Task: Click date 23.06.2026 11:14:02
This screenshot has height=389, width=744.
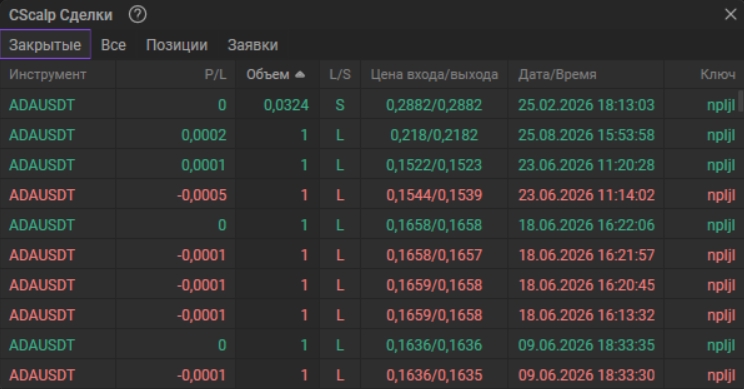Action: [x=586, y=195]
